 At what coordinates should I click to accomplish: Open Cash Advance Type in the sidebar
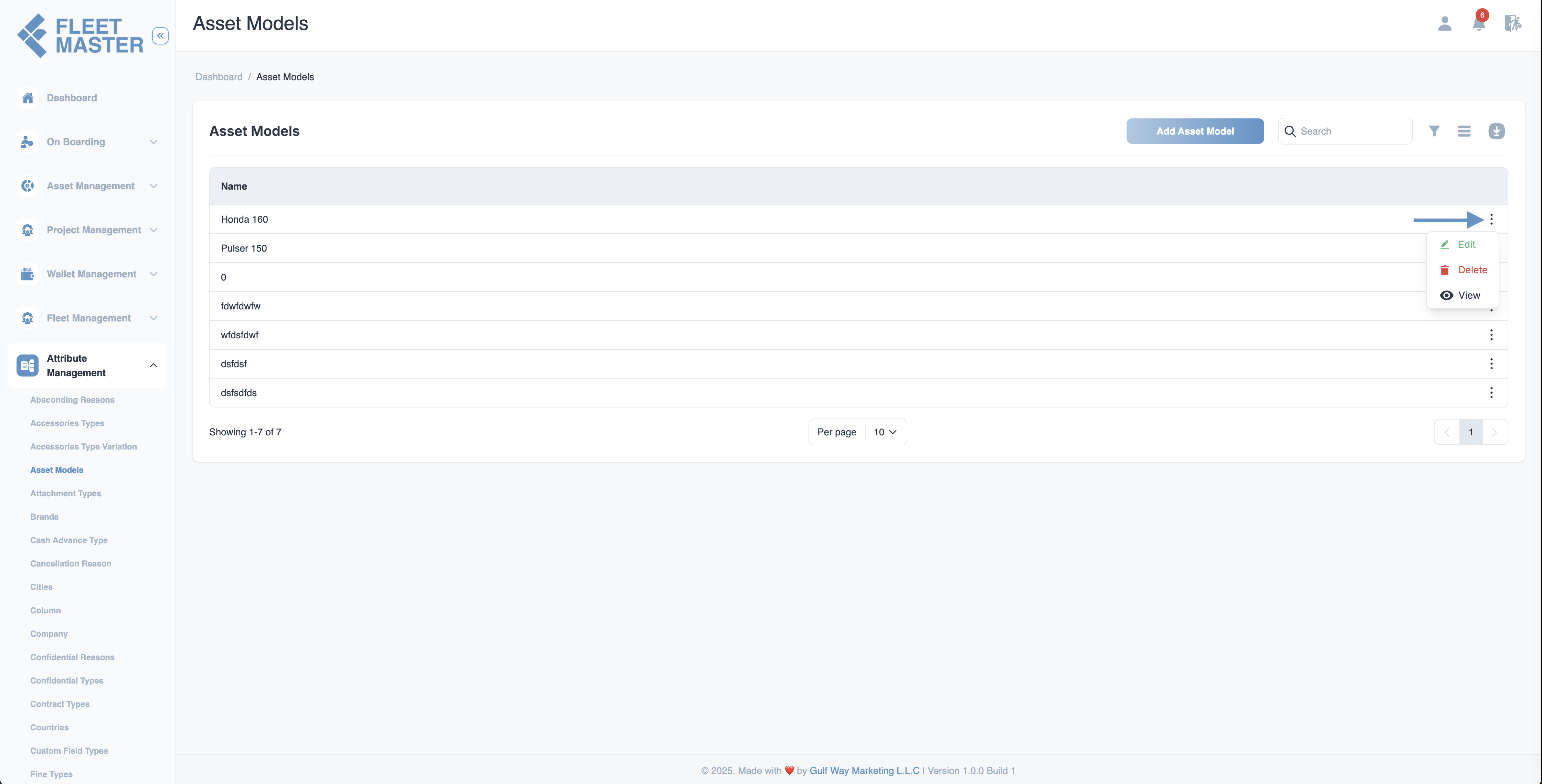click(69, 540)
